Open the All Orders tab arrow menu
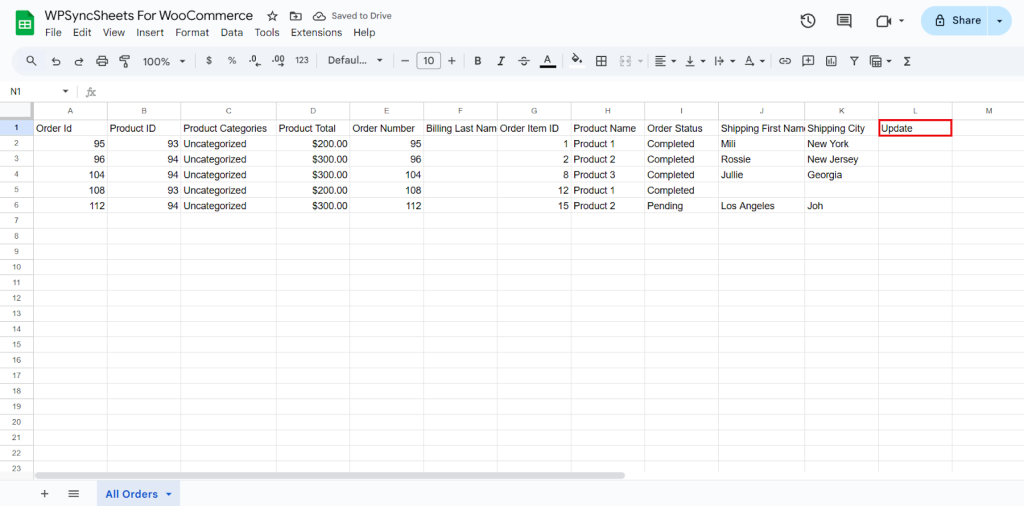Image resolution: width=1024 pixels, height=506 pixels. tap(168, 494)
